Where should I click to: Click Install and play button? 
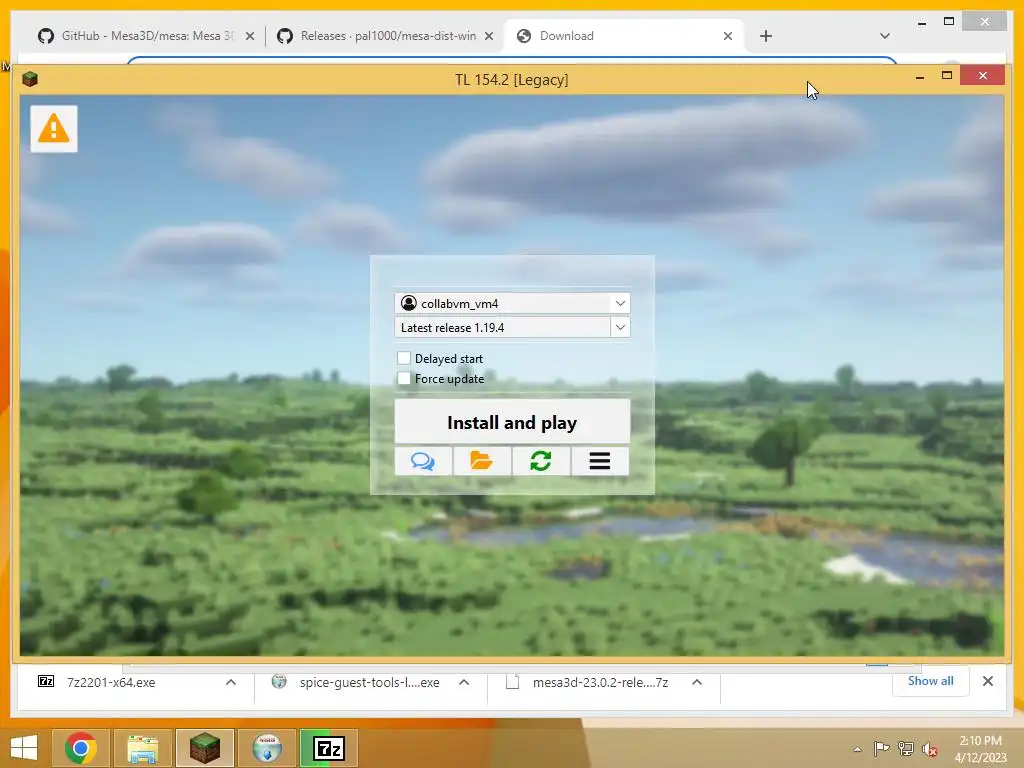tap(513, 422)
